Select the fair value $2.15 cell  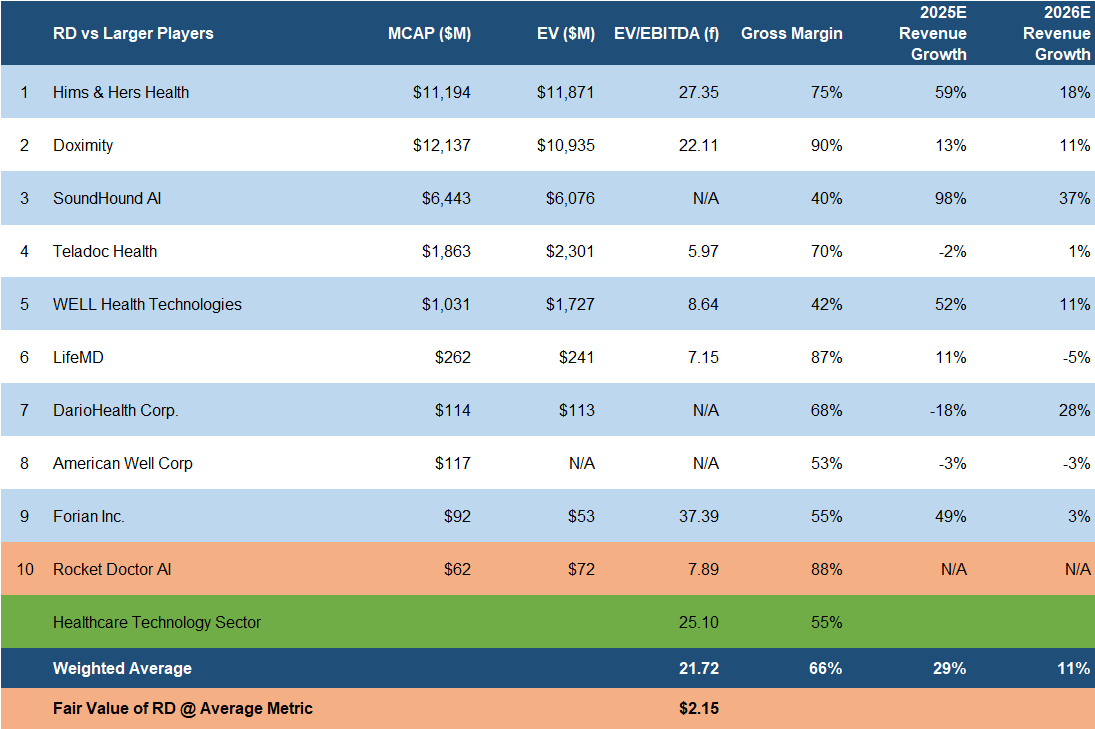coord(698,708)
